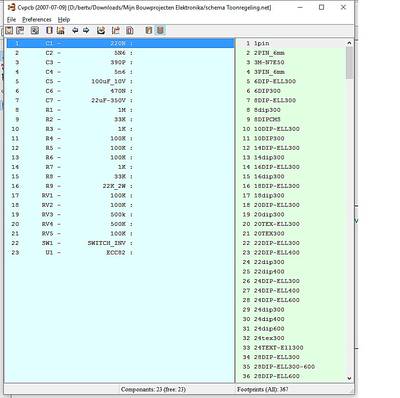
Task: Open the Preferences menu
Action: click(37, 20)
